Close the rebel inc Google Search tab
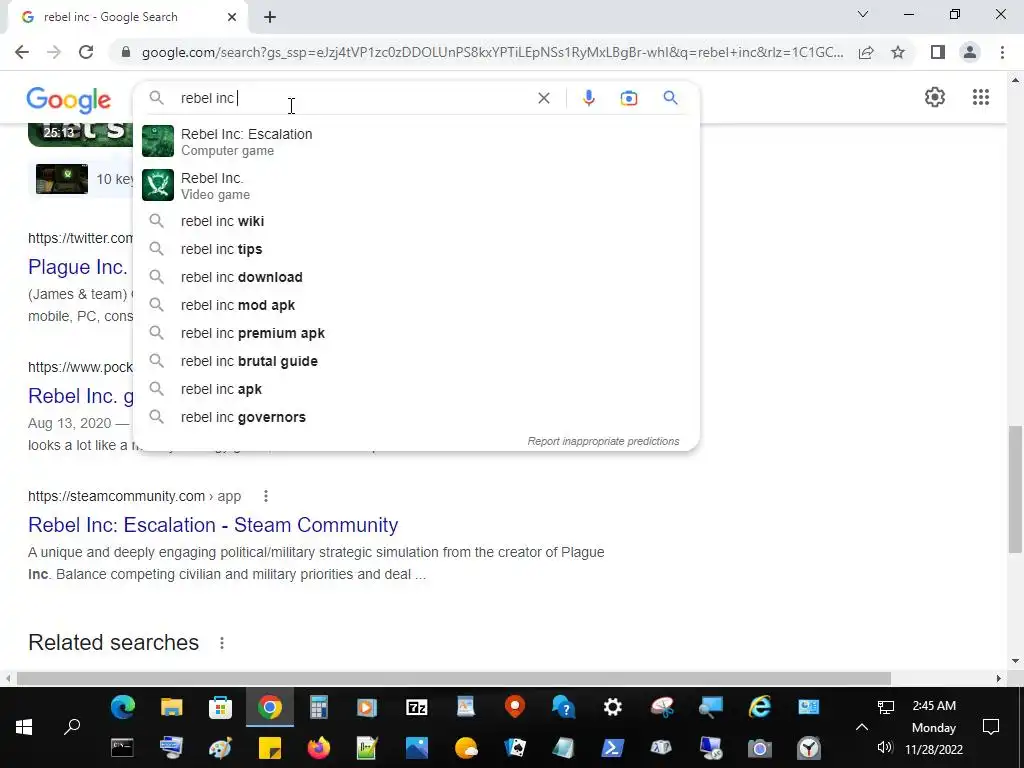 (x=232, y=17)
